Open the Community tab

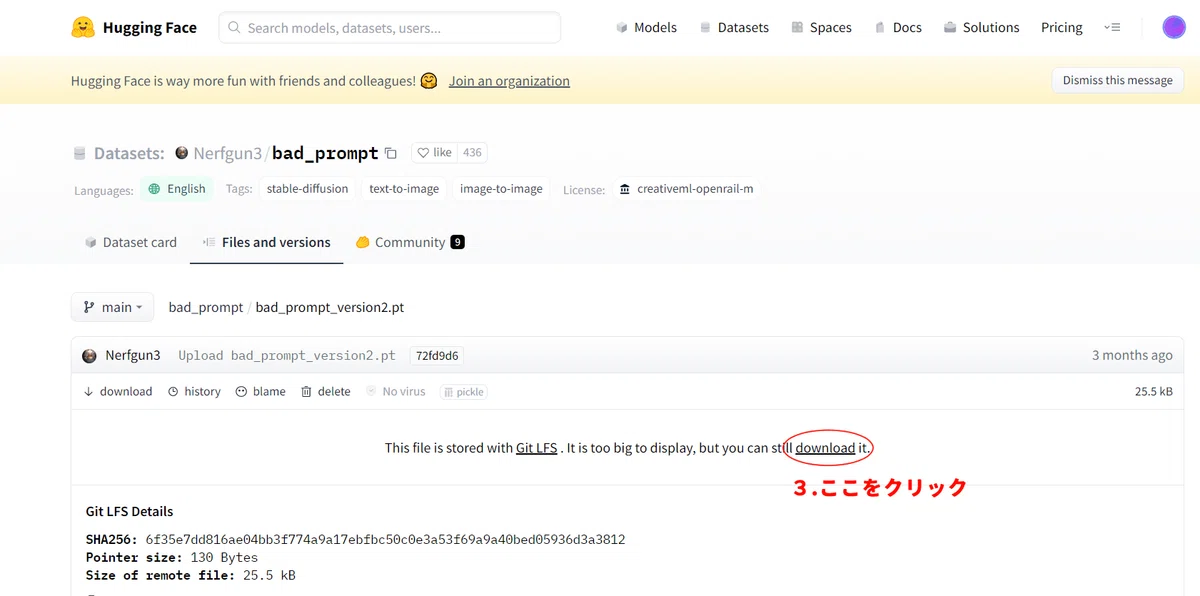(410, 242)
